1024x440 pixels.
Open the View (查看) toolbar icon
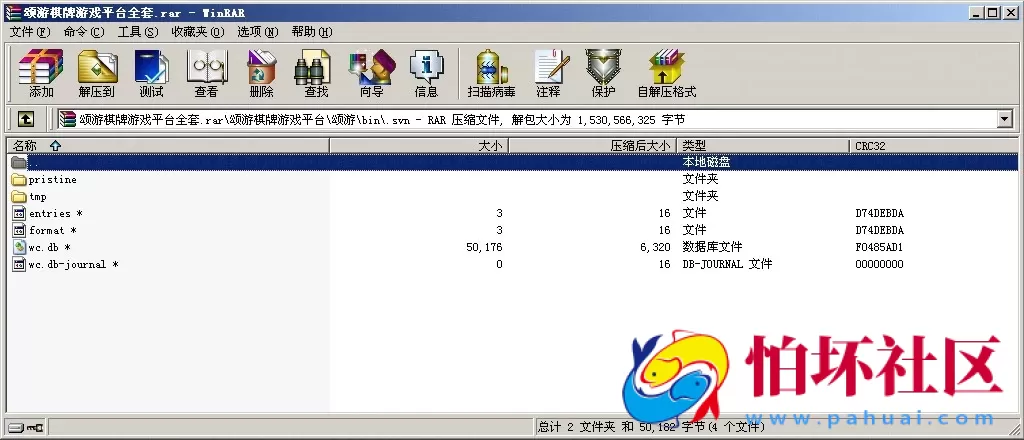click(206, 67)
